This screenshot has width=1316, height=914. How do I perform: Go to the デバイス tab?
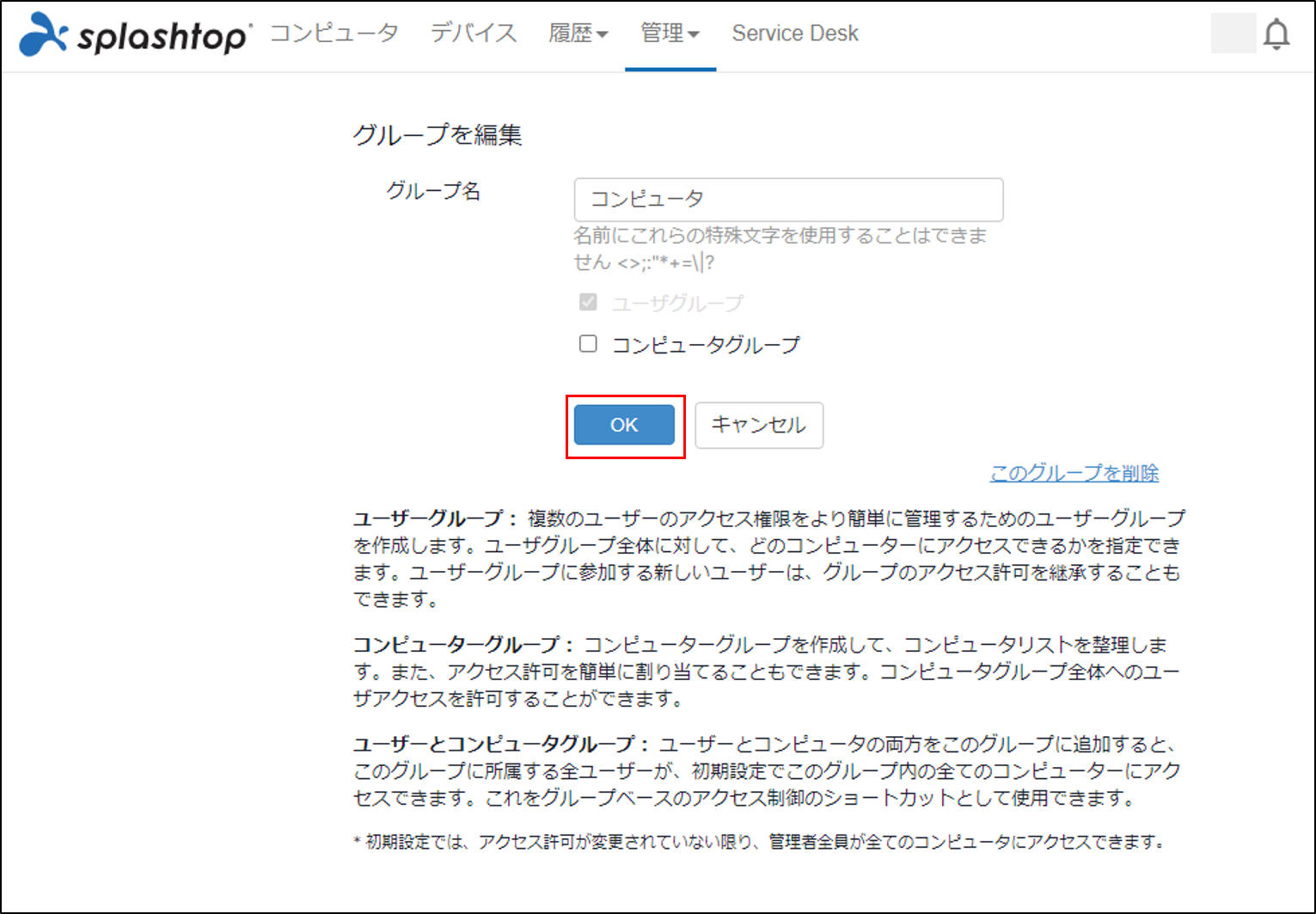pyautogui.click(x=474, y=33)
